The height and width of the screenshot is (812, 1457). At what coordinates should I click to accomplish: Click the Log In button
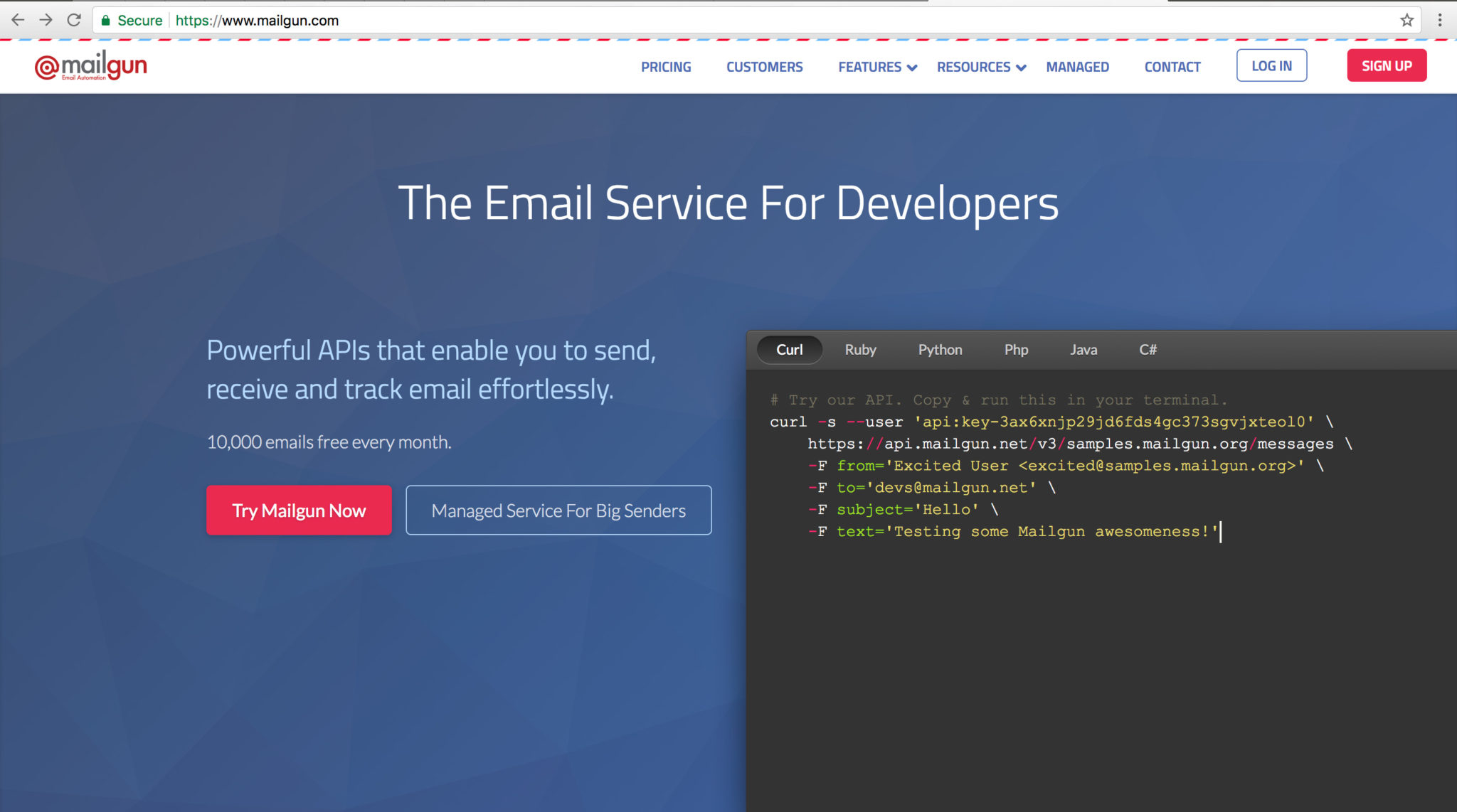1271,65
